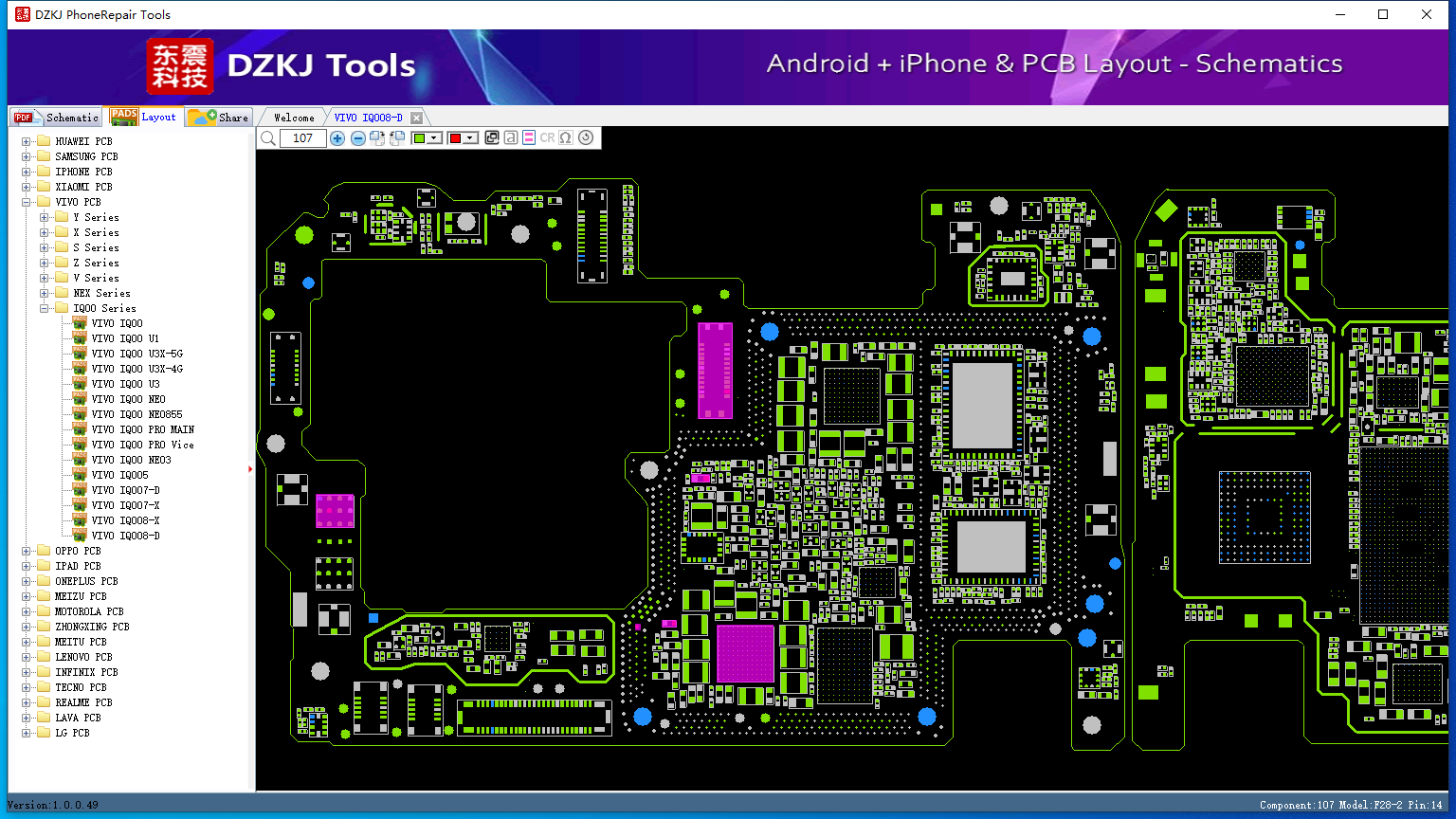1456x819 pixels.
Task: Click the red color swatch
Action: [x=455, y=138]
